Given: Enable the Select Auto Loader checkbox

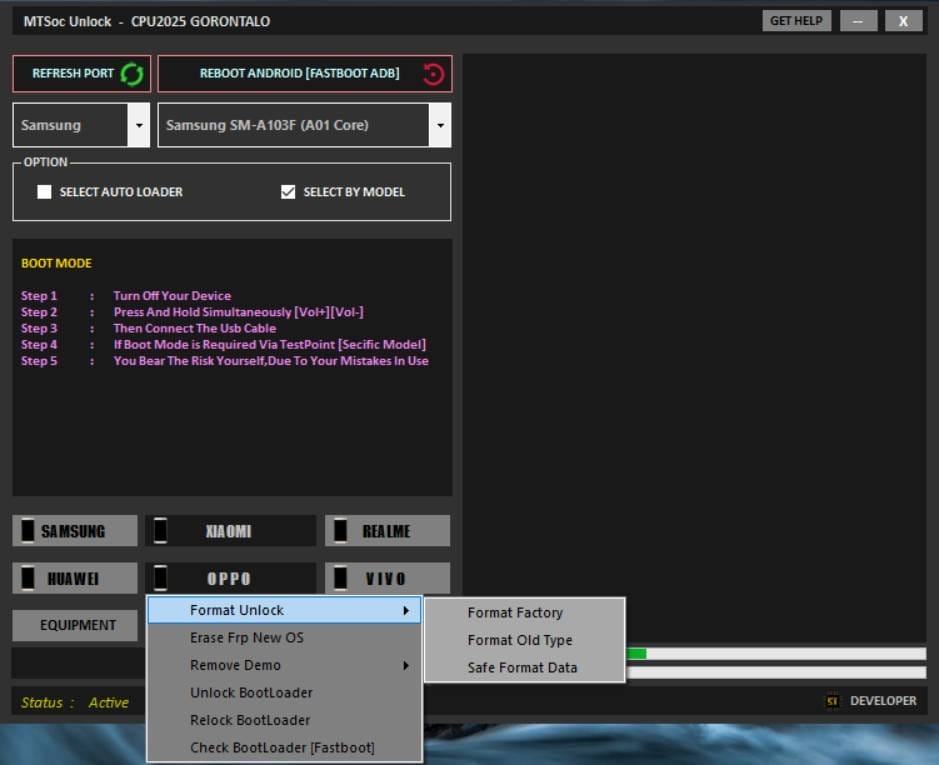Looking at the screenshot, I should click(44, 192).
